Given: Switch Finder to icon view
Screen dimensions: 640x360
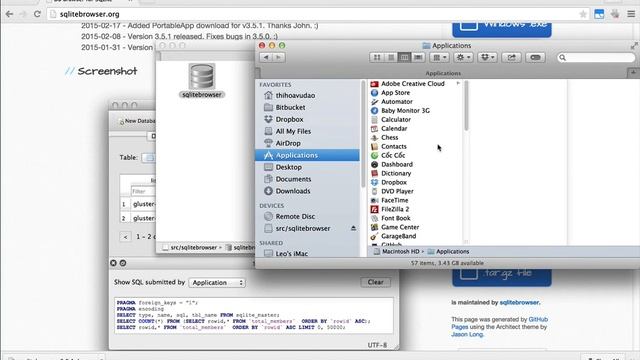Looking at the screenshot, I should tap(377, 58).
